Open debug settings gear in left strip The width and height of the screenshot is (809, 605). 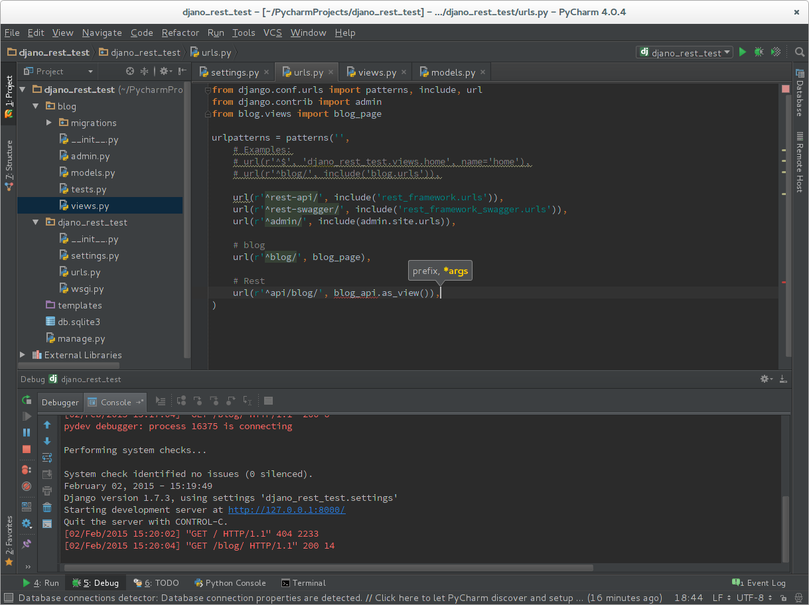click(27, 524)
